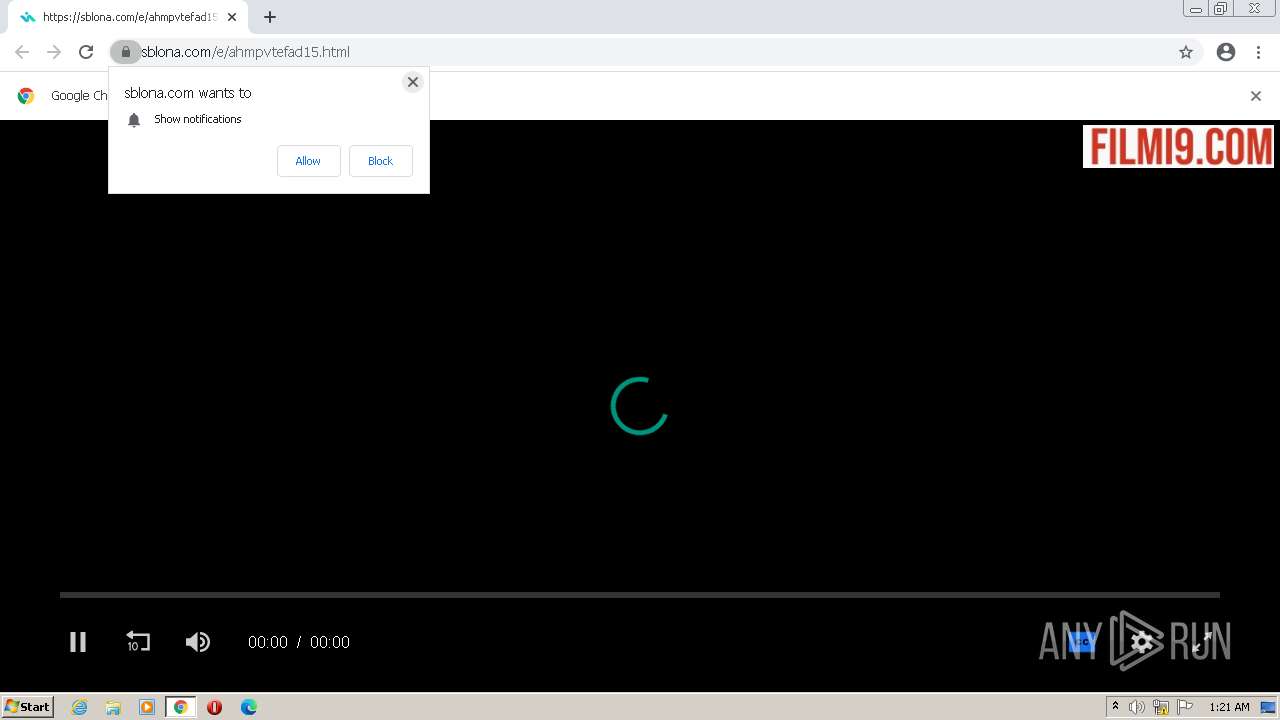Toggle closed captions CC button
1280x720 pixels.
(1083, 642)
